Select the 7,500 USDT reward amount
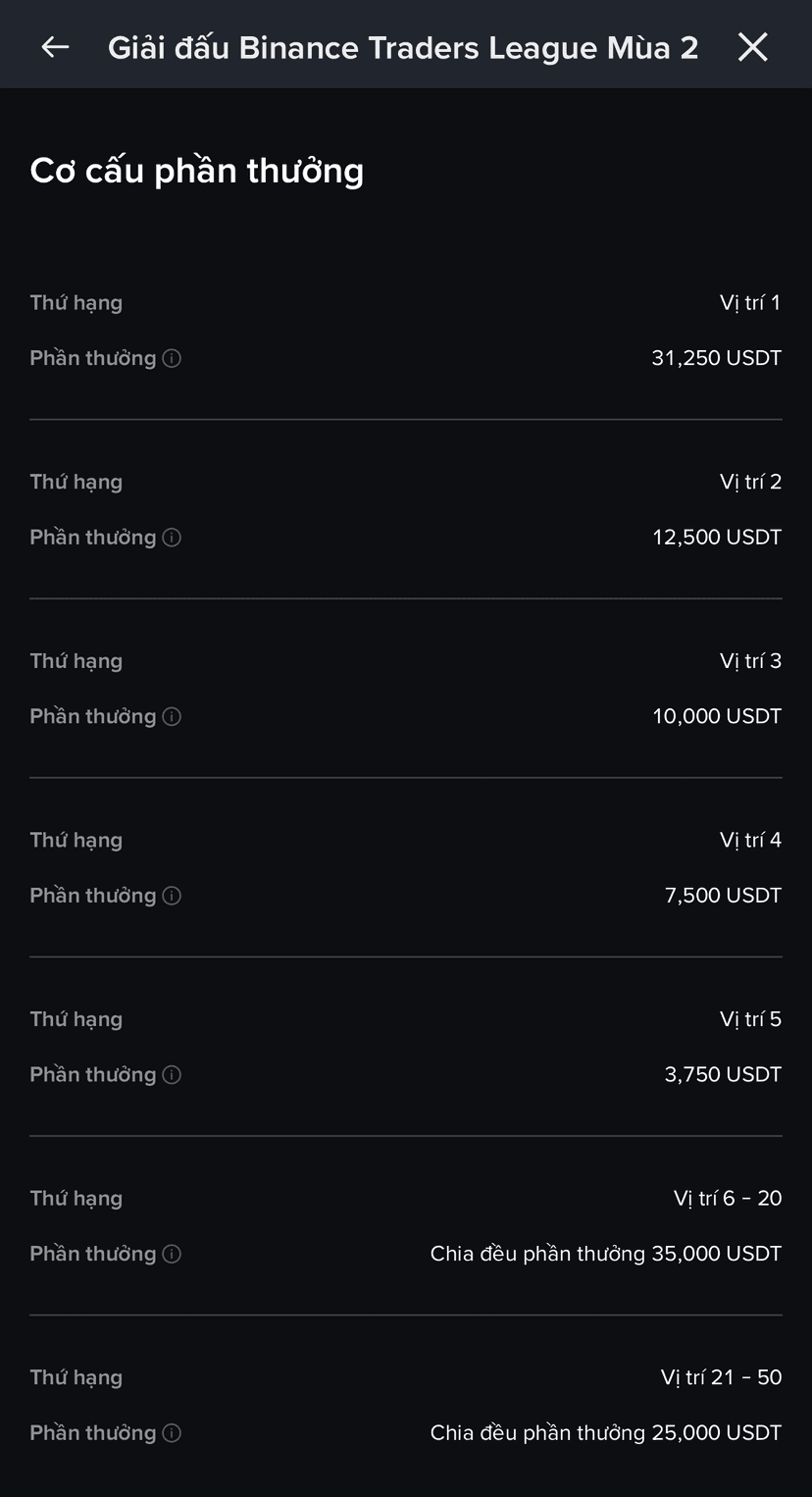Viewport: 812px width, 1497px height. click(723, 896)
